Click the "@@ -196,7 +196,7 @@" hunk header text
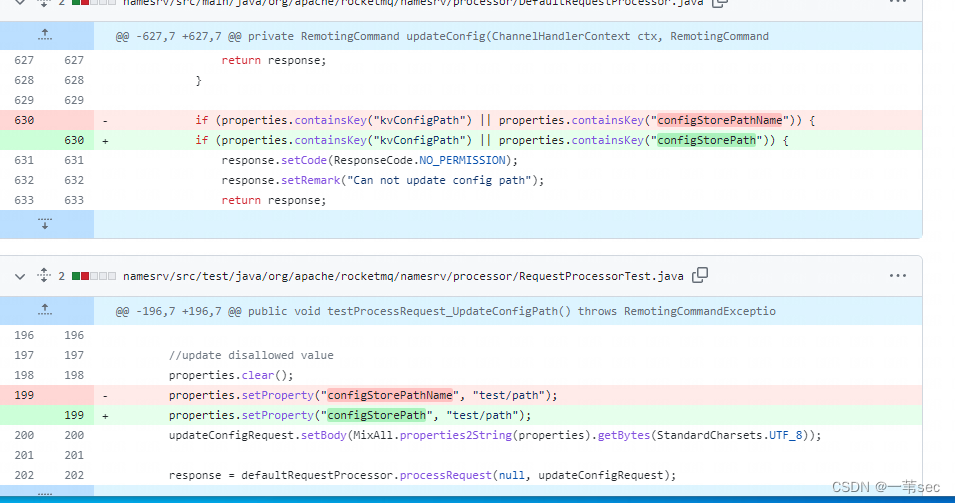955x503 pixels. click(x=178, y=311)
